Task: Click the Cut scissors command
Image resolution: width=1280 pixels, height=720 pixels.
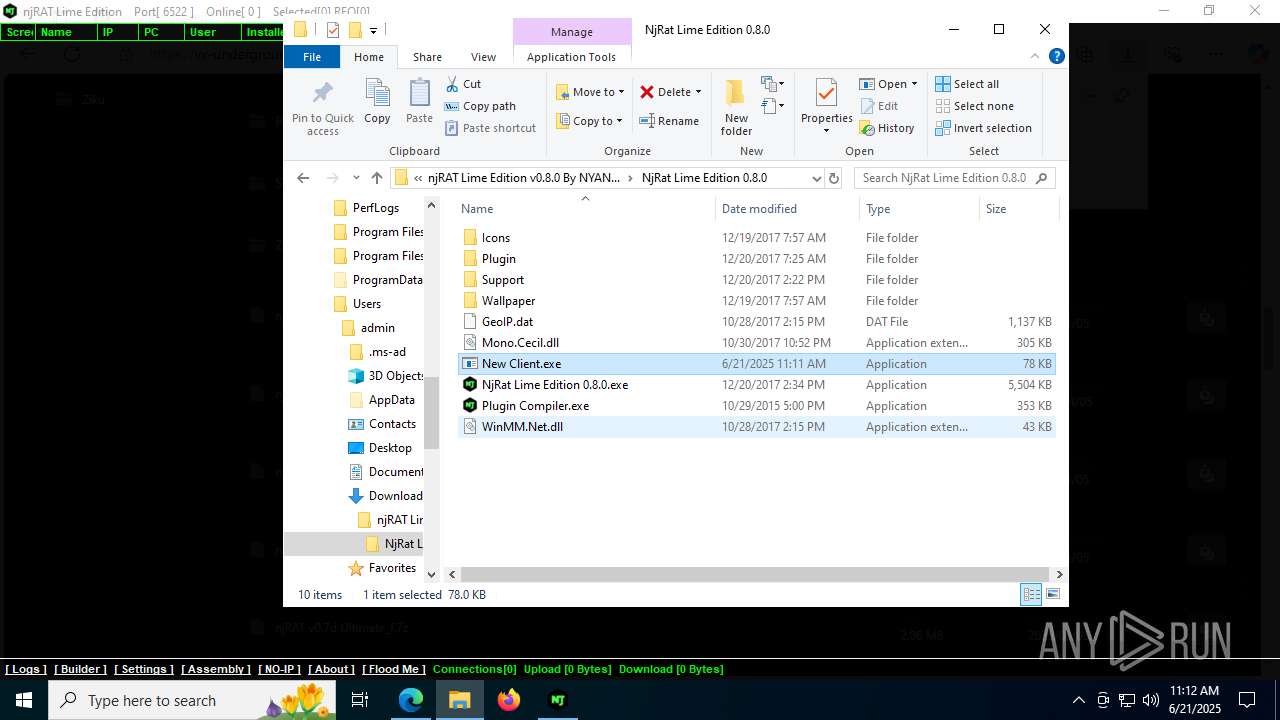Action: (463, 84)
